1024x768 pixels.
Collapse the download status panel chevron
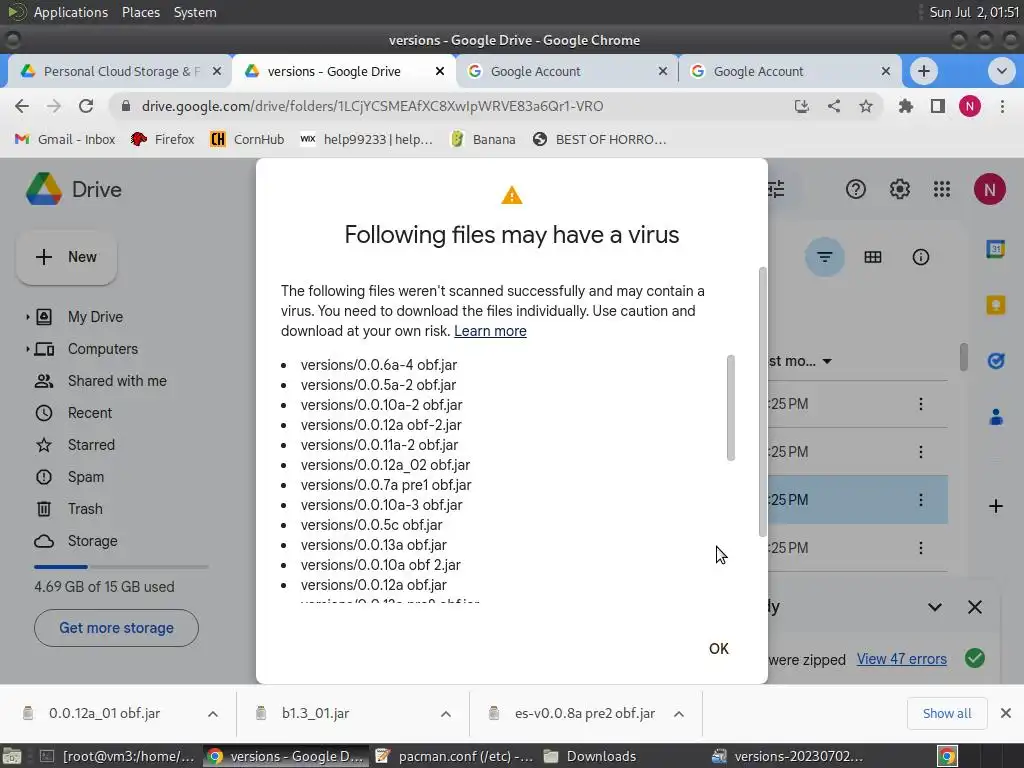(x=935, y=607)
